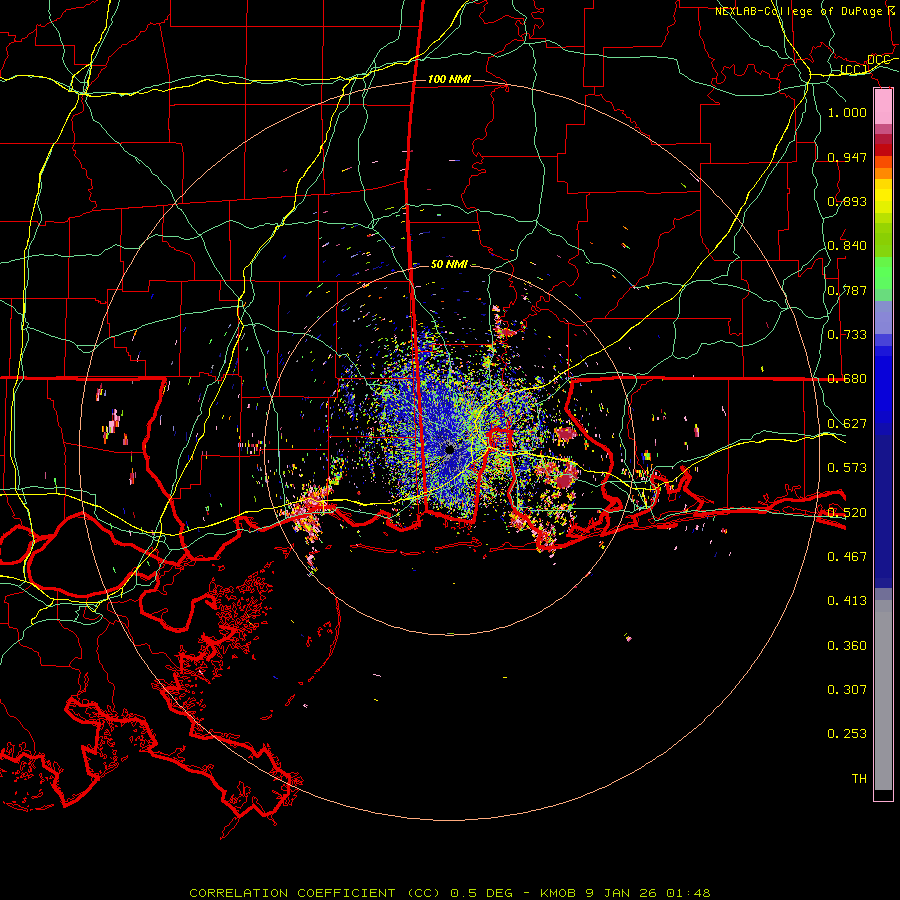Select the 0.573 legend value
Viewport: 900px width, 900px height.
(x=847, y=468)
